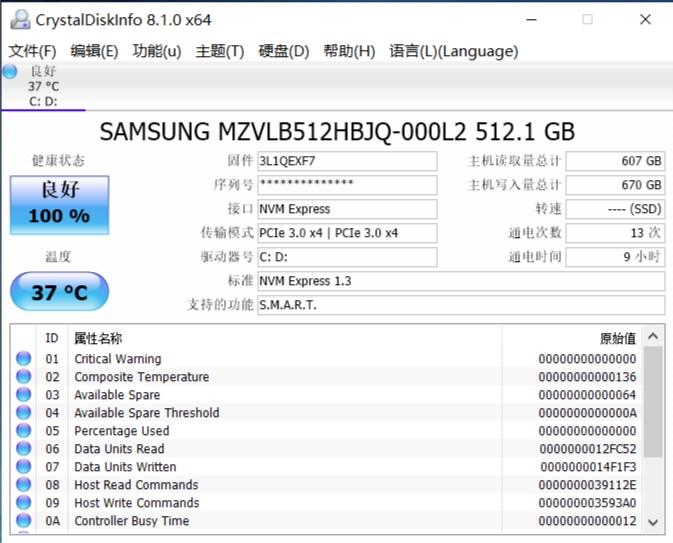Click the attribute list scrollbar thumb

tap(653, 402)
